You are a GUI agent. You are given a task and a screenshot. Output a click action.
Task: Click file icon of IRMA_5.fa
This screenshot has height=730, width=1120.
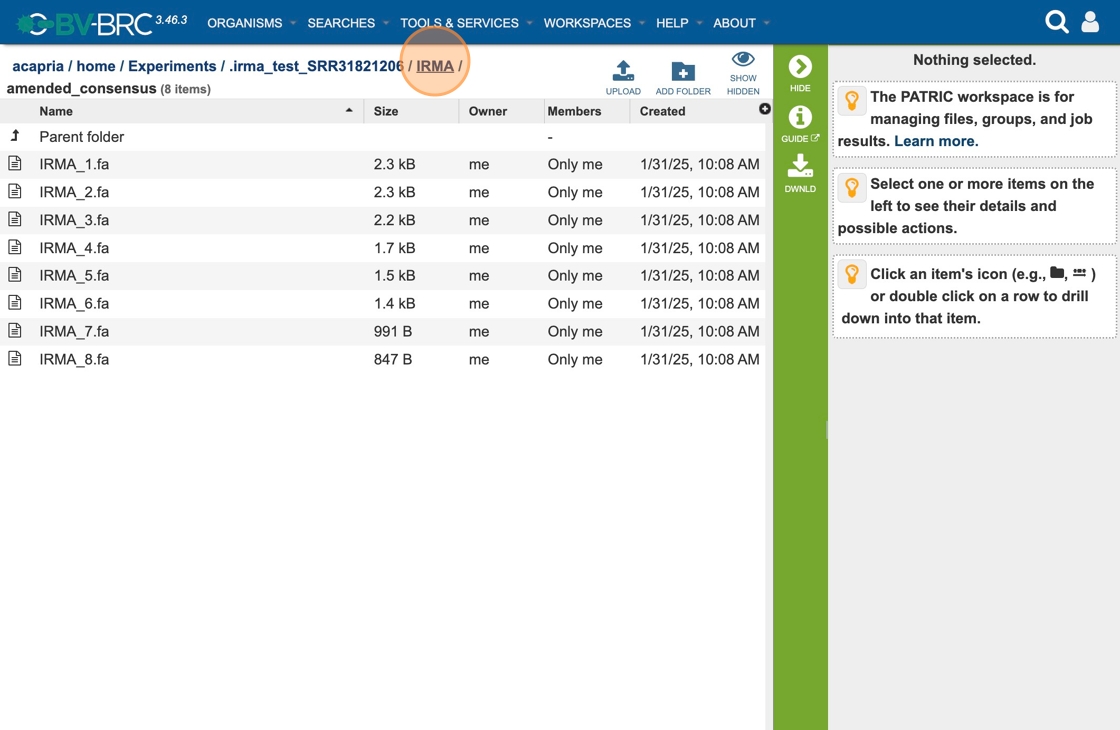pos(14,275)
